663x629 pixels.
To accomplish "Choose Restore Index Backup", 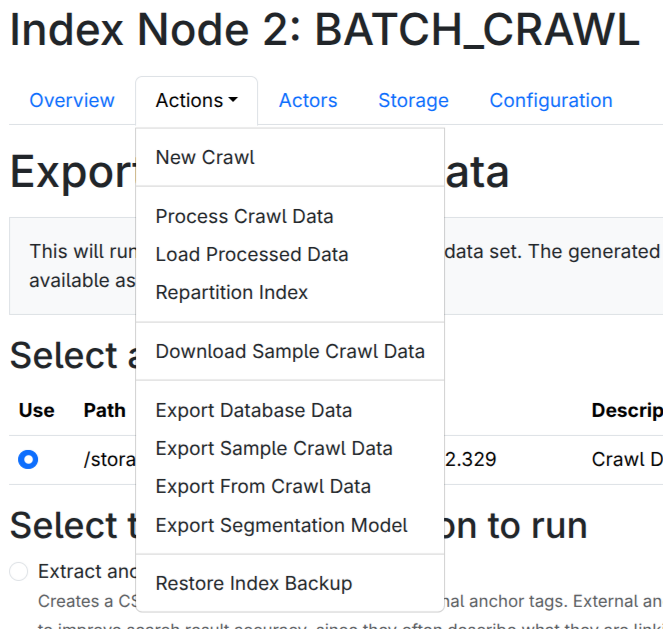I will tap(254, 584).
